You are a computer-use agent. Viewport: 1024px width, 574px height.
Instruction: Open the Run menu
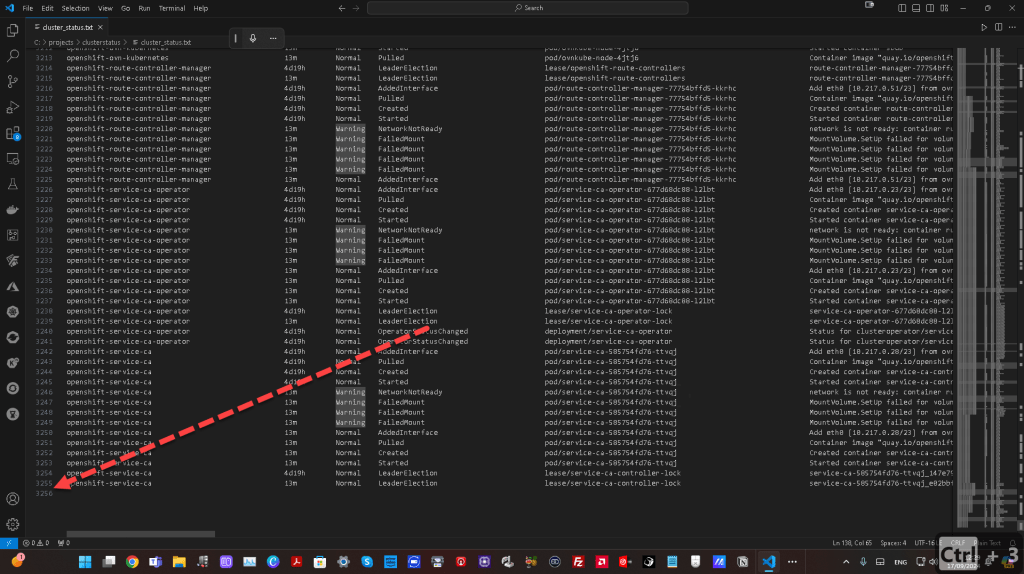[x=144, y=8]
